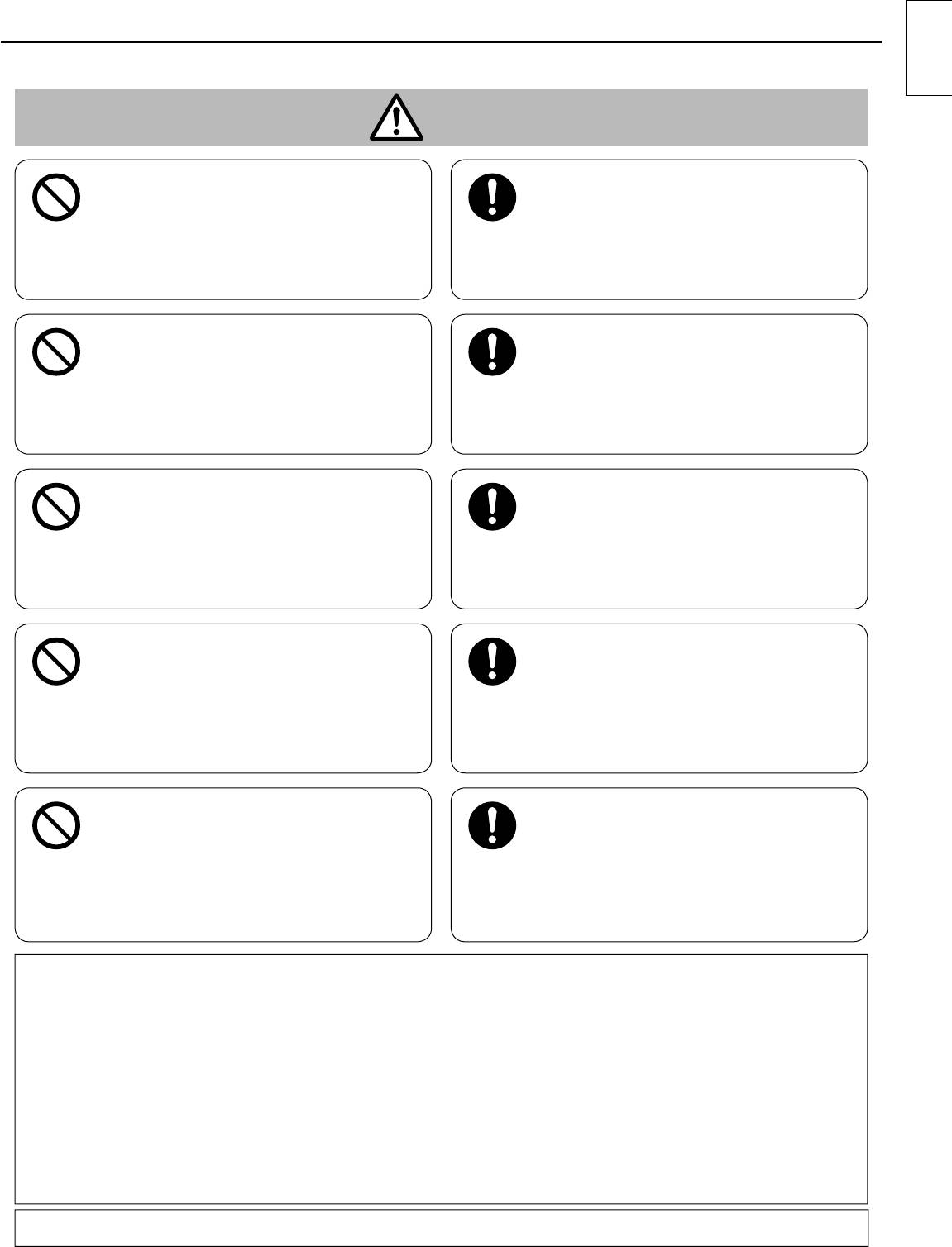Click the horizontal rule line at page top
Screen dimensions: 952x1247
pyautogui.click(x=441, y=42)
